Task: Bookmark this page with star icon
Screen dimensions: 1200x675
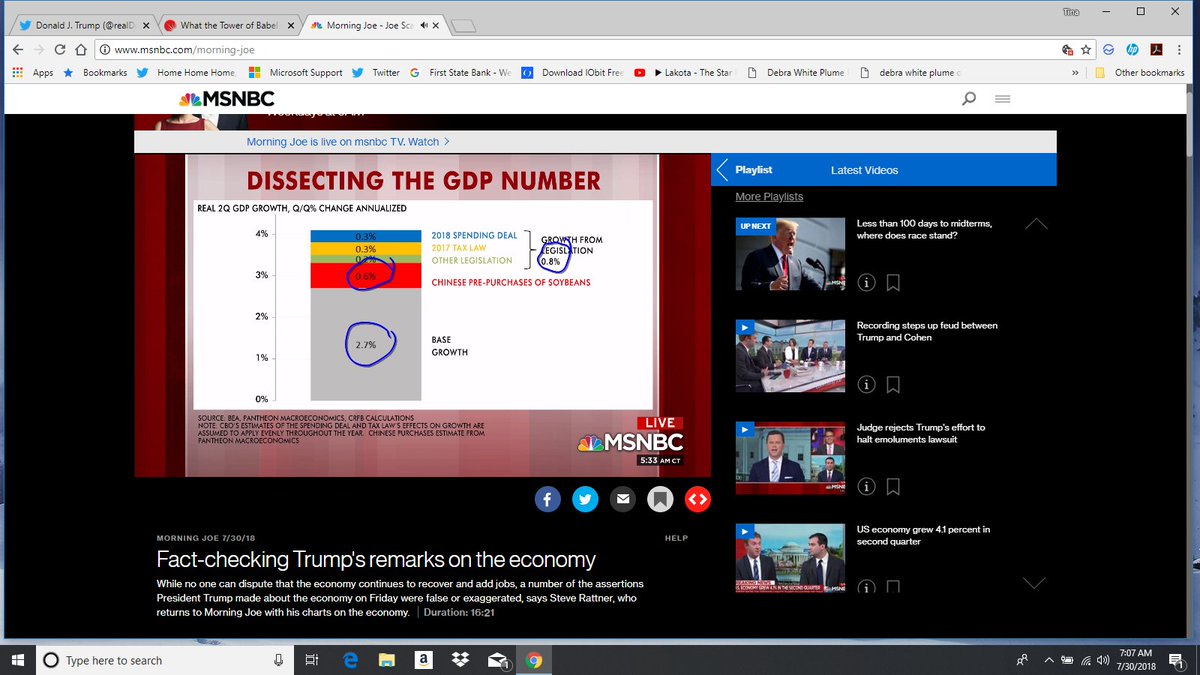Action: click(1086, 49)
